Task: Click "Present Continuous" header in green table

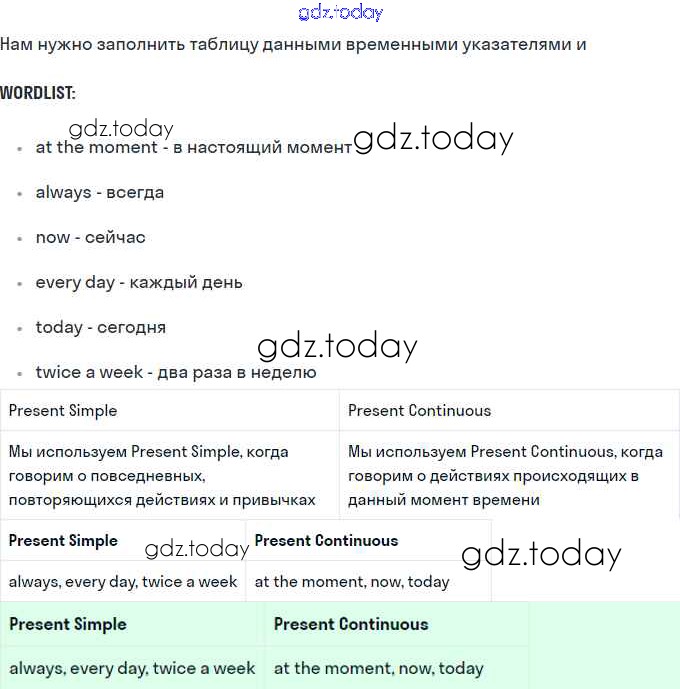Action: [351, 624]
